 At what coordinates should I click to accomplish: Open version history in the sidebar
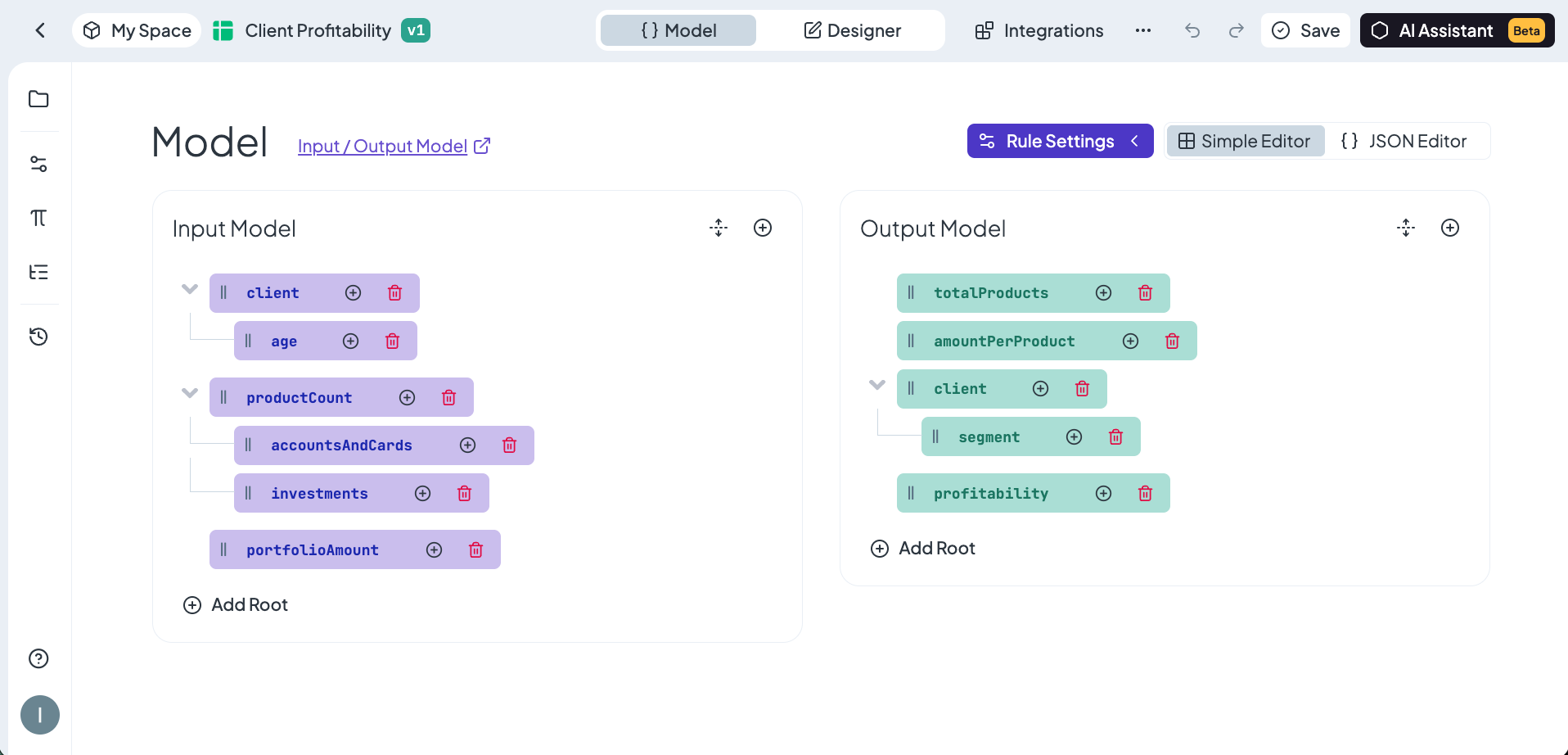point(38,337)
